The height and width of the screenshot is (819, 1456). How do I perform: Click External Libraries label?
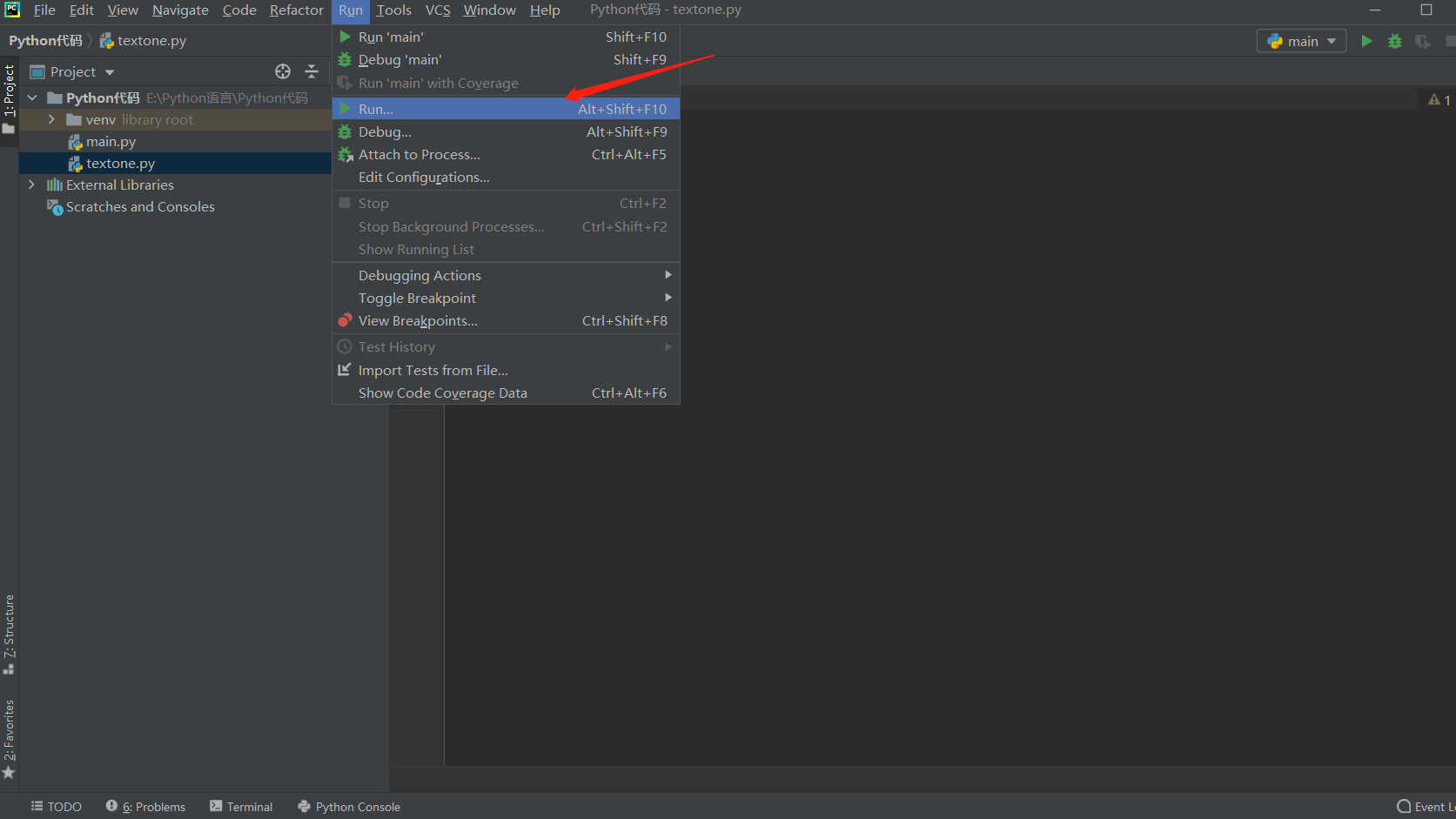pyautogui.click(x=120, y=185)
